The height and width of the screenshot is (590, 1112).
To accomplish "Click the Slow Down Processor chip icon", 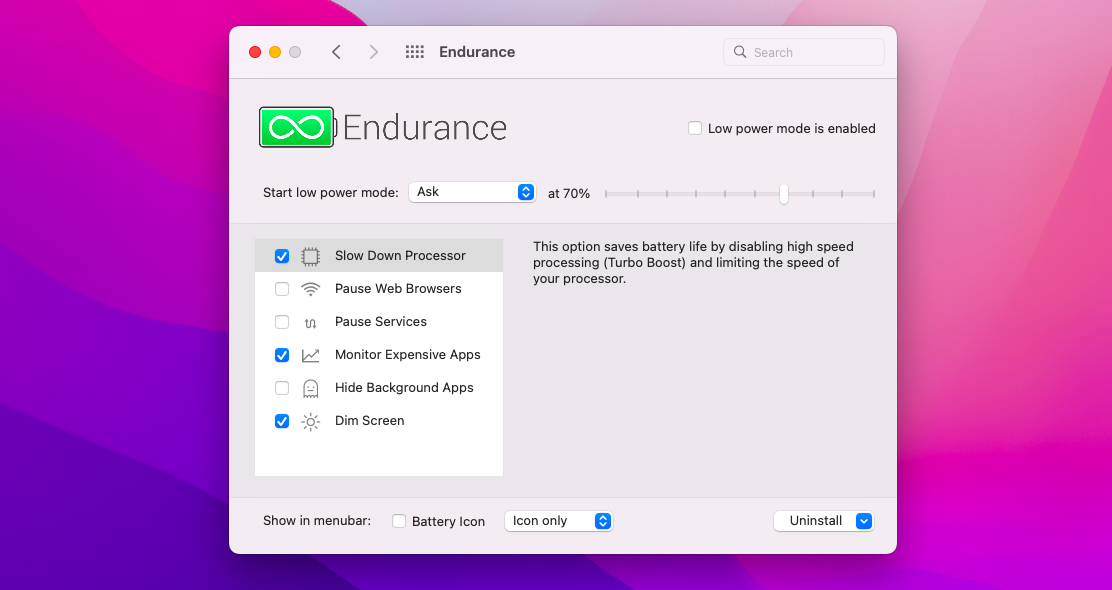I will (310, 255).
